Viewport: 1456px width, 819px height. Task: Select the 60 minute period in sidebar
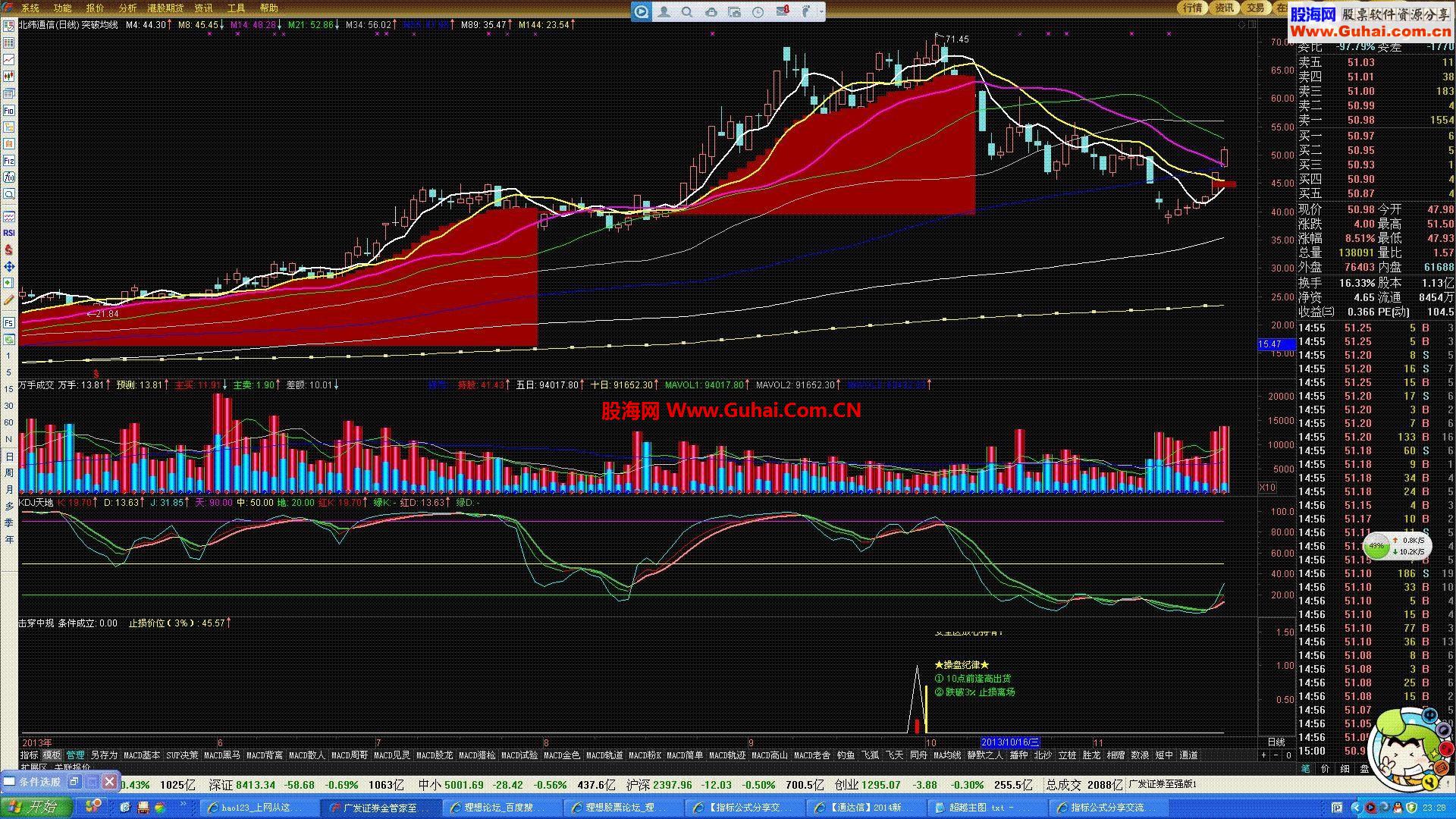[9, 422]
